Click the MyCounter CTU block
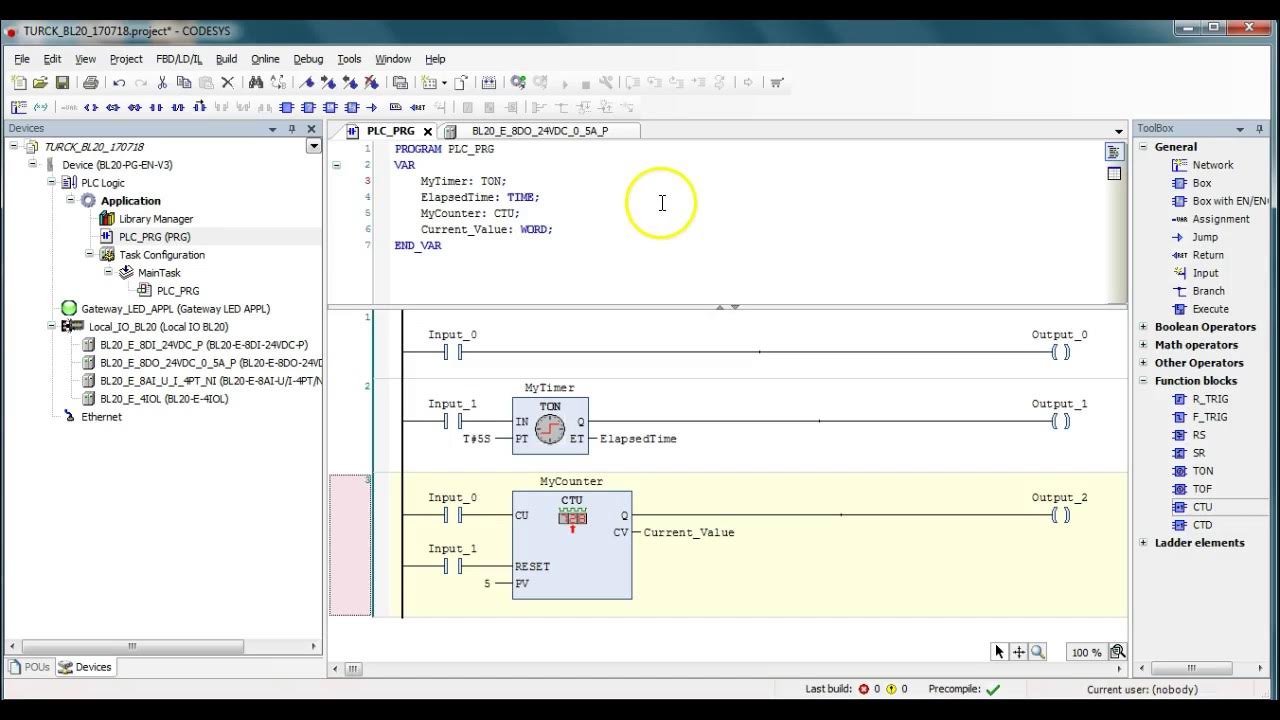The image size is (1280, 720). coord(572,545)
